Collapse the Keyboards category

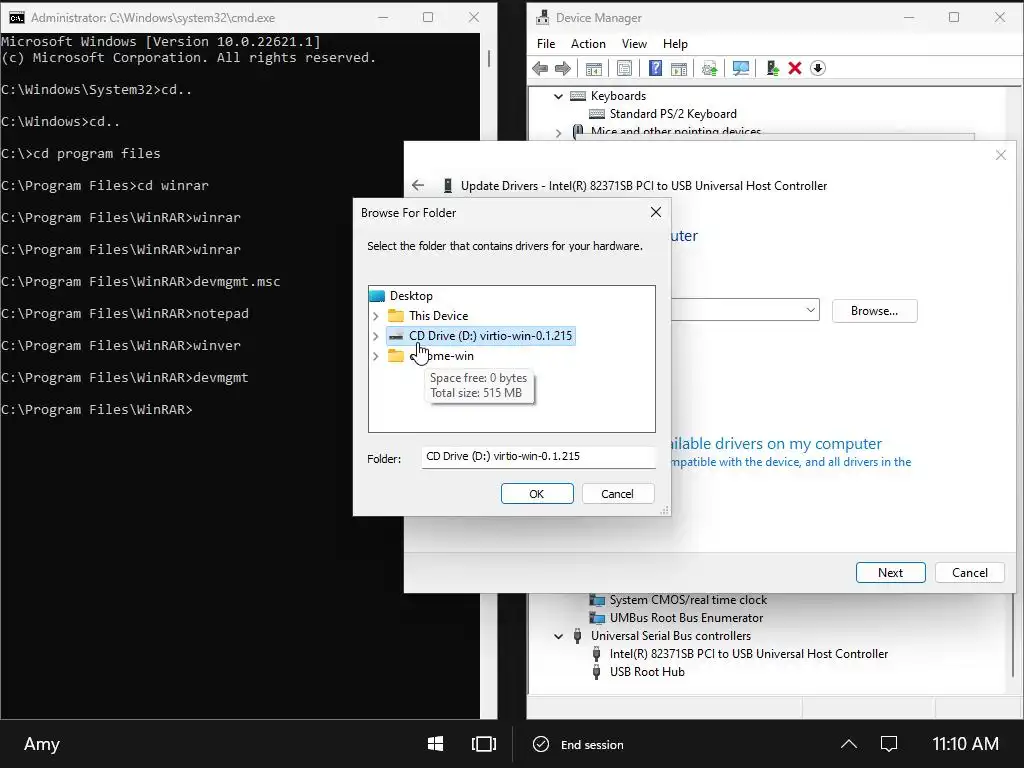pyautogui.click(x=558, y=96)
